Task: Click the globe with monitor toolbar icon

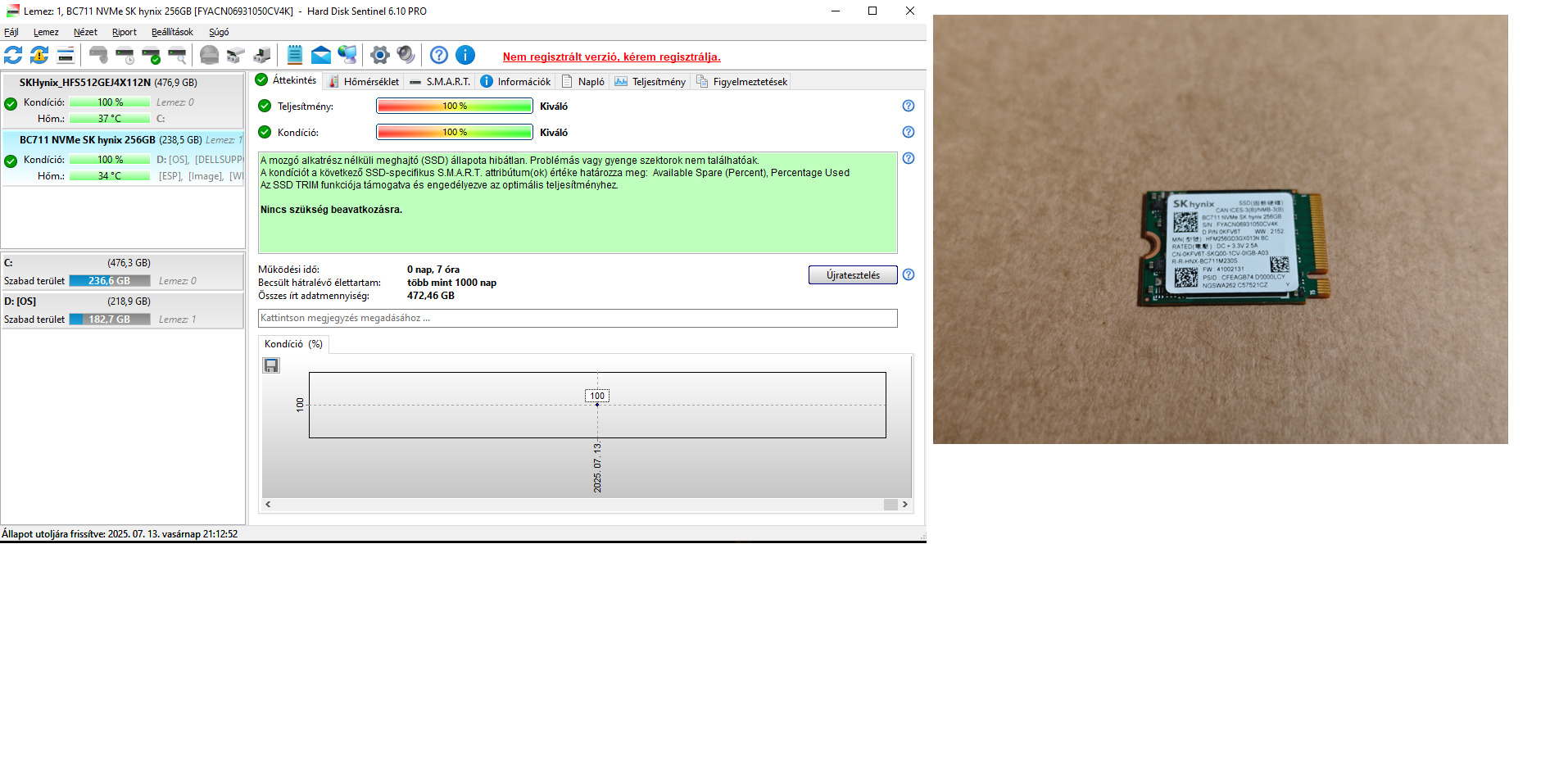Action: (x=347, y=55)
